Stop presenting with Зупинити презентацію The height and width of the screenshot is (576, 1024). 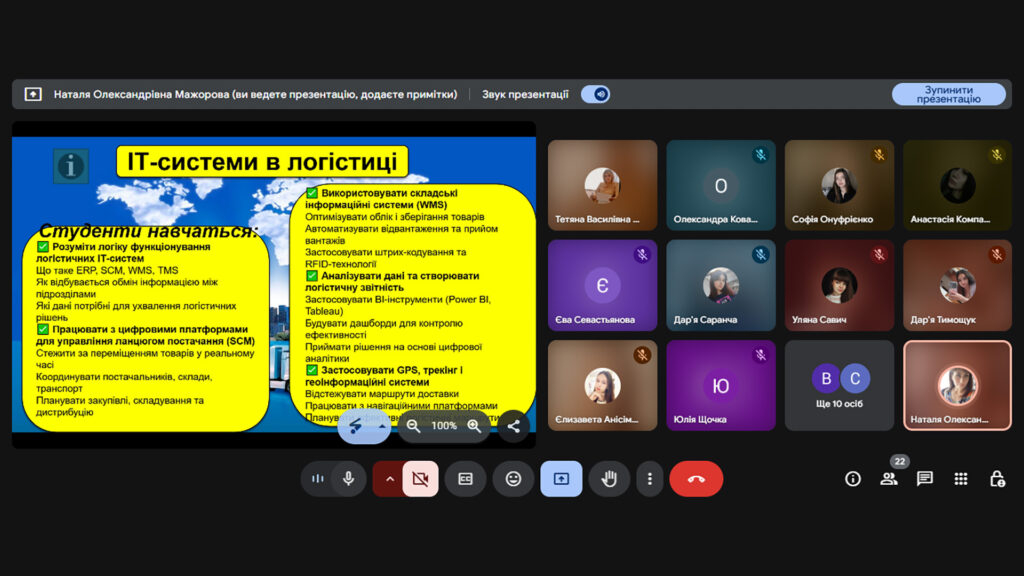click(x=948, y=94)
